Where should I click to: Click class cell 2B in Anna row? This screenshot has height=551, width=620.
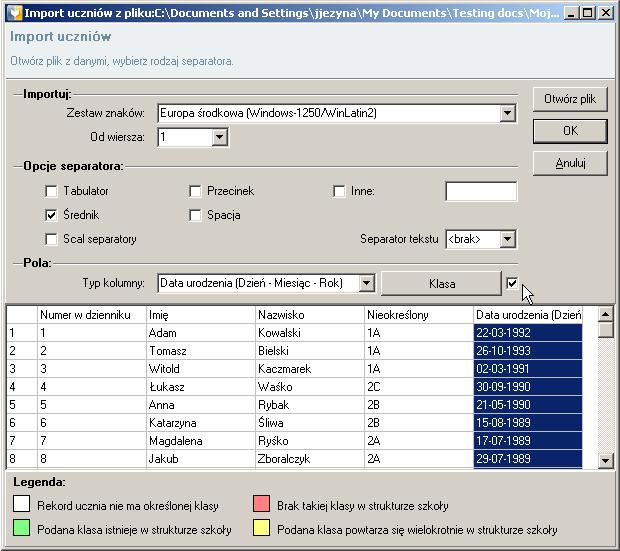(419, 405)
